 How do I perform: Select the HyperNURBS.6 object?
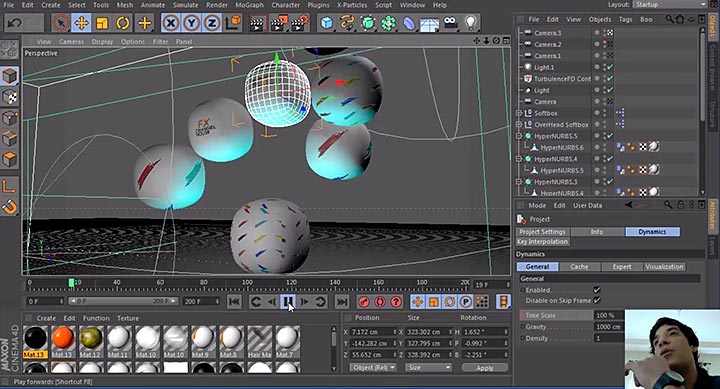click(562, 147)
